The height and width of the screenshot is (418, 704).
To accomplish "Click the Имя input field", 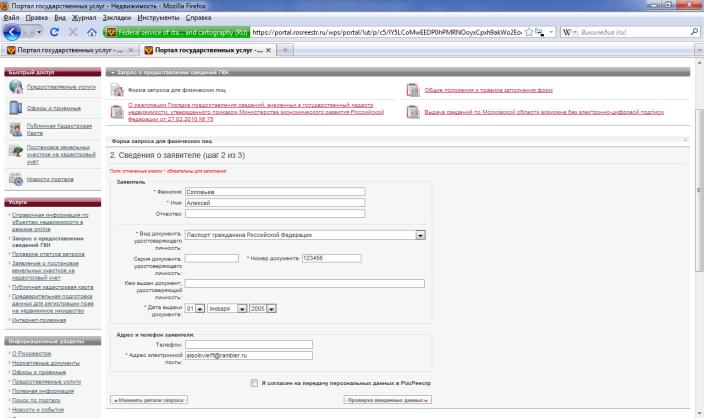I will point(275,203).
